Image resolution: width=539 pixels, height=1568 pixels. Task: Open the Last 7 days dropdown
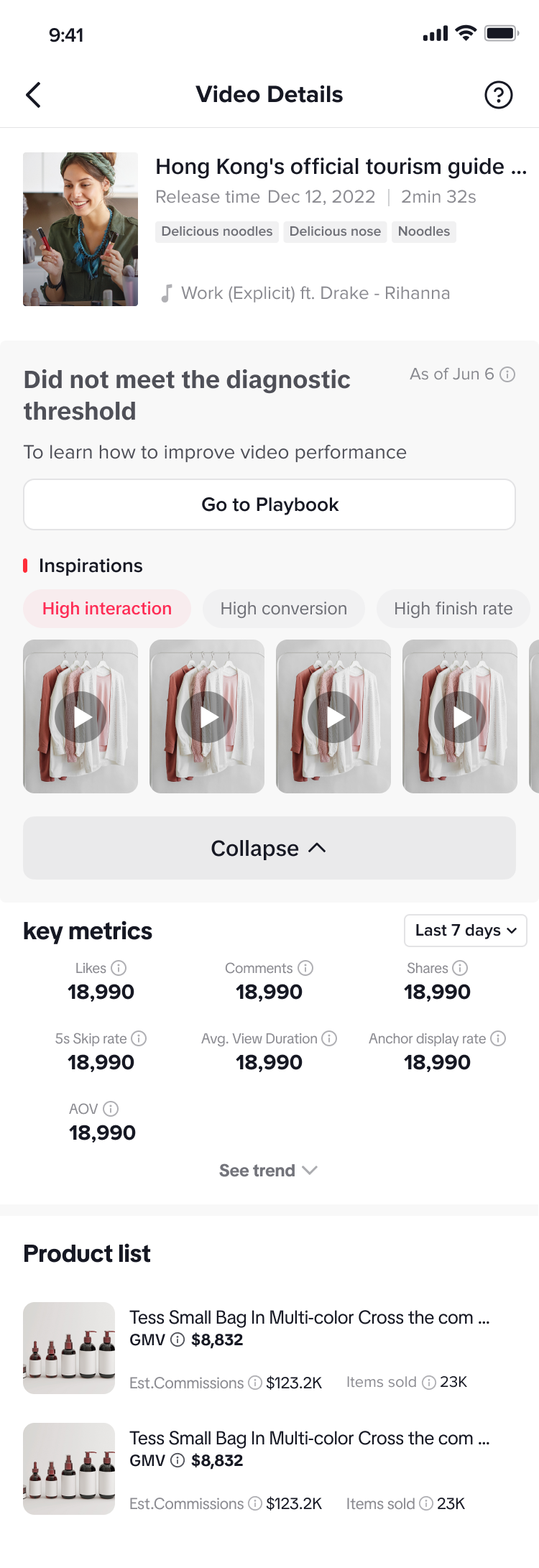[x=465, y=931]
